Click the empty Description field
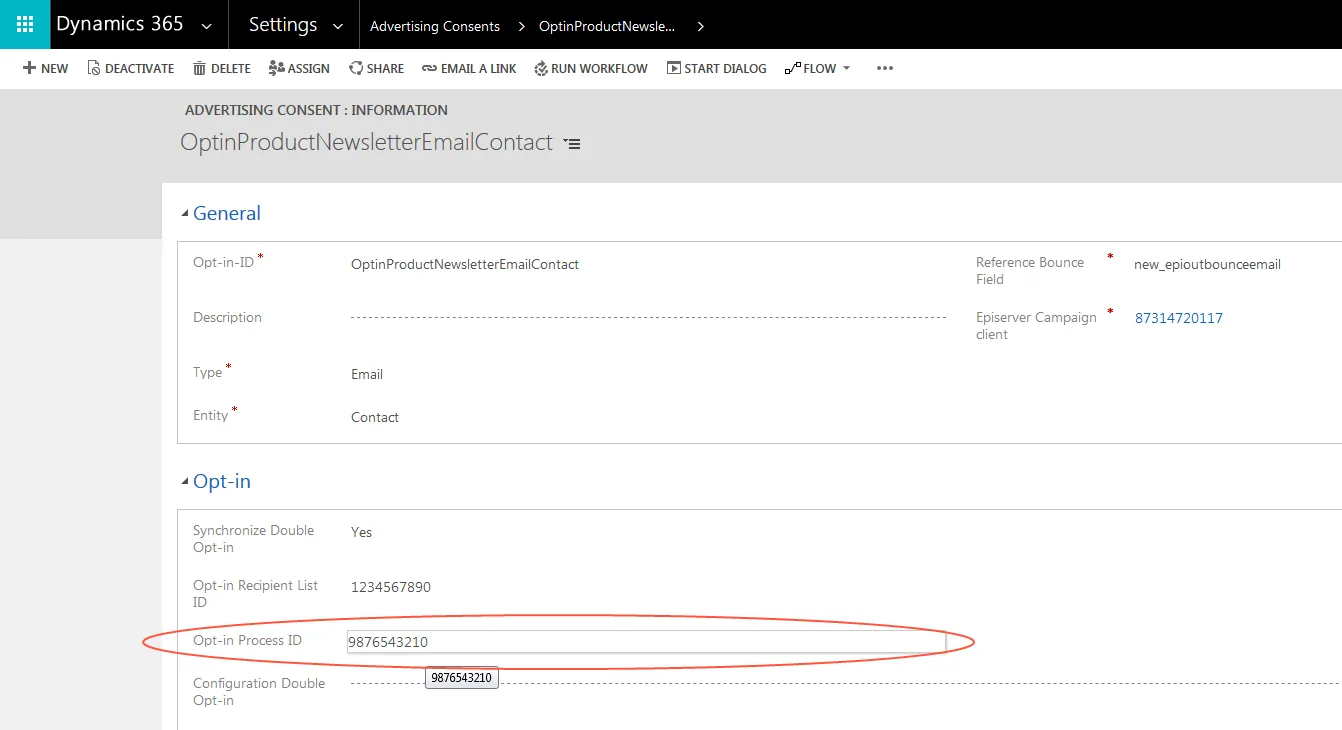 (x=648, y=318)
